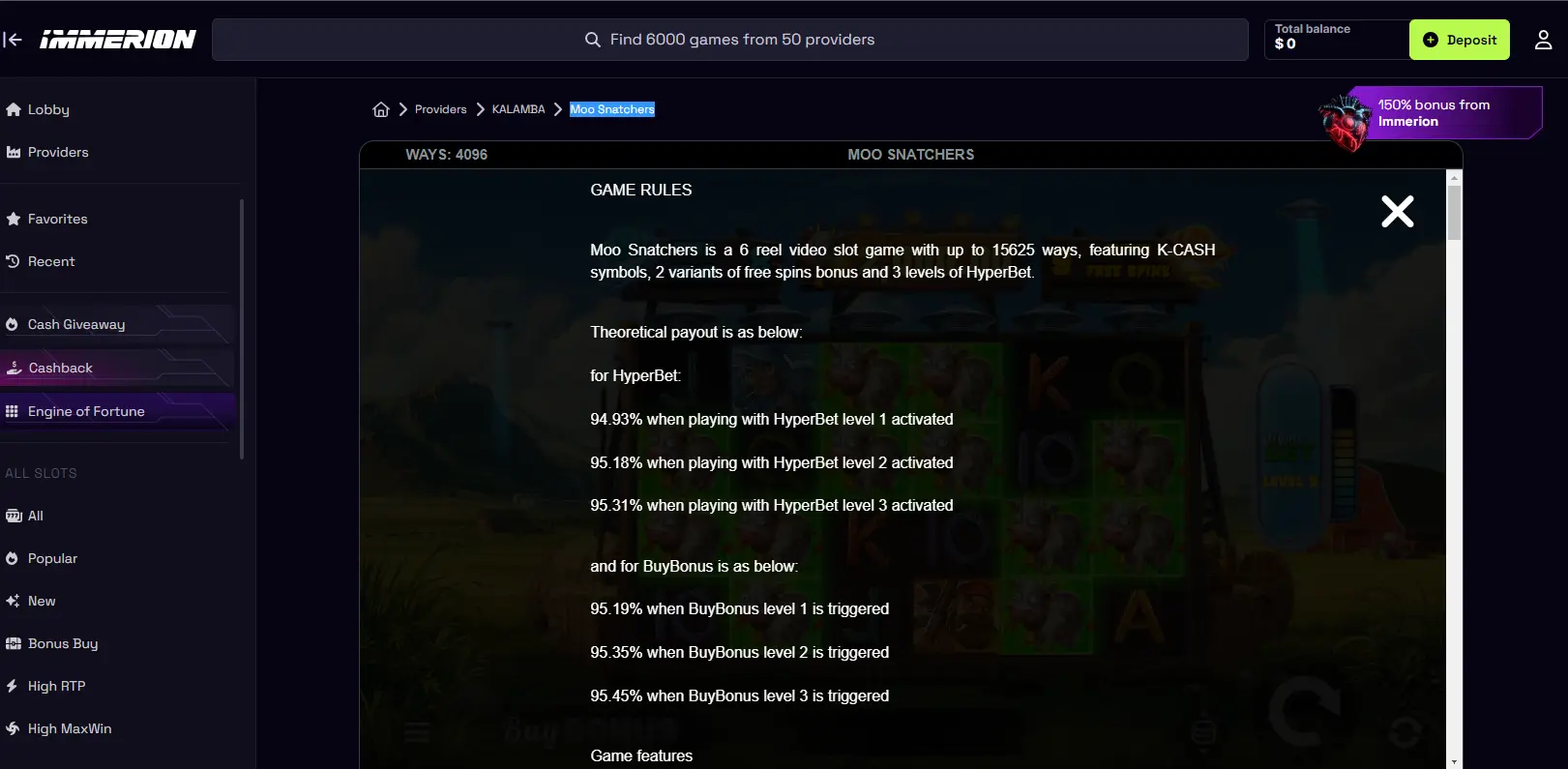Go to Lobby from sidebar

pyautogui.click(x=38, y=109)
